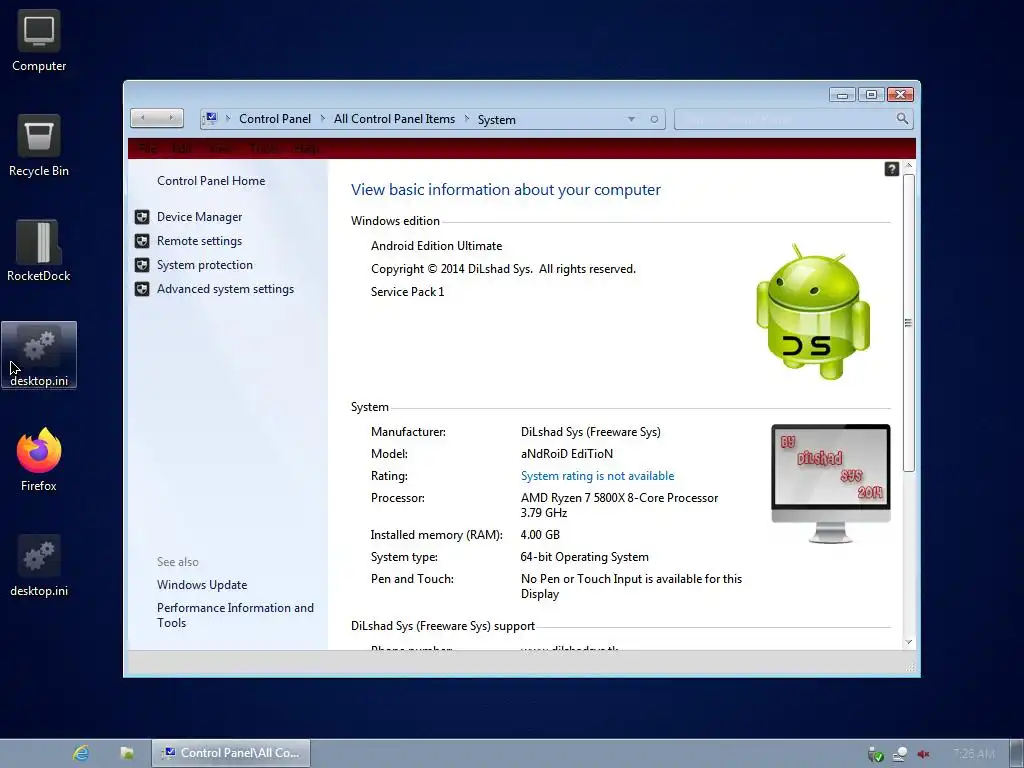Open Performance Information and Tools link
The width and height of the screenshot is (1024, 768).
(235, 615)
